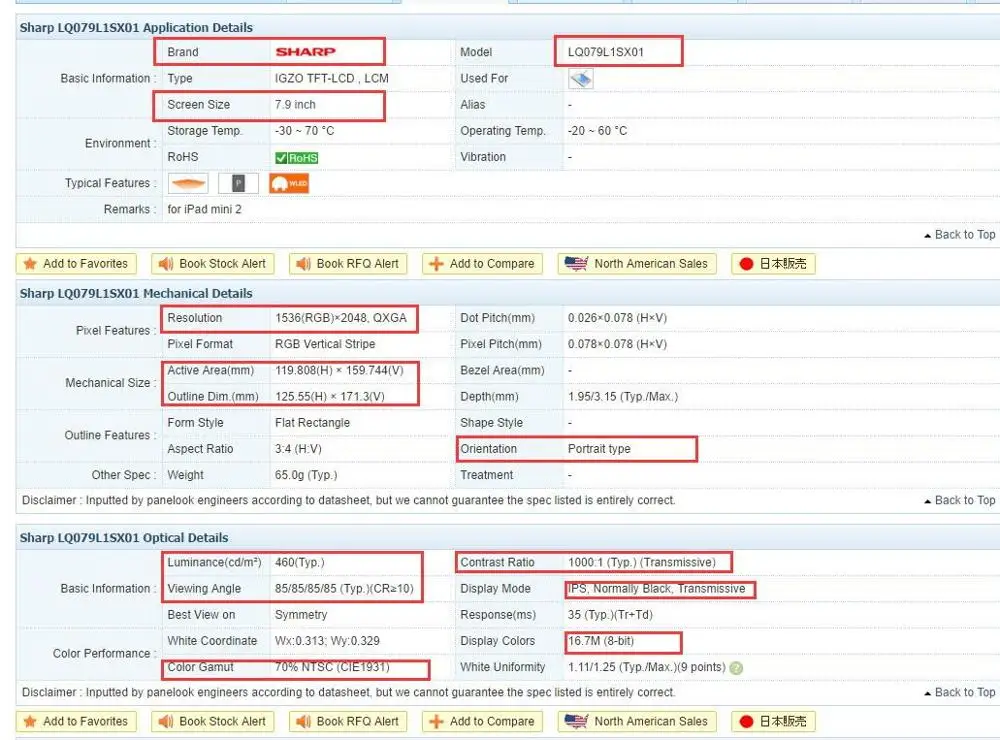Click the 85/85/85/85 viewing angle value
Screen dimensions: 1000x740
(344, 588)
